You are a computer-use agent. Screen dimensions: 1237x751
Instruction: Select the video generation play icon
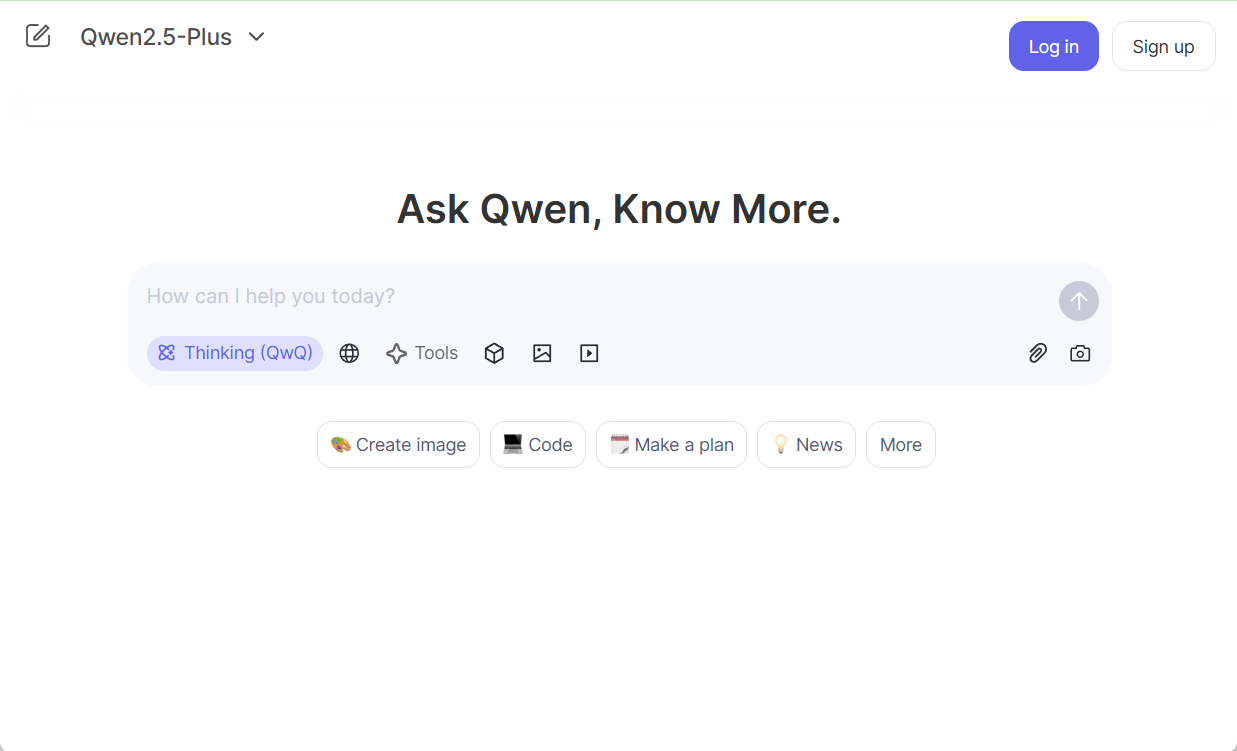(589, 353)
